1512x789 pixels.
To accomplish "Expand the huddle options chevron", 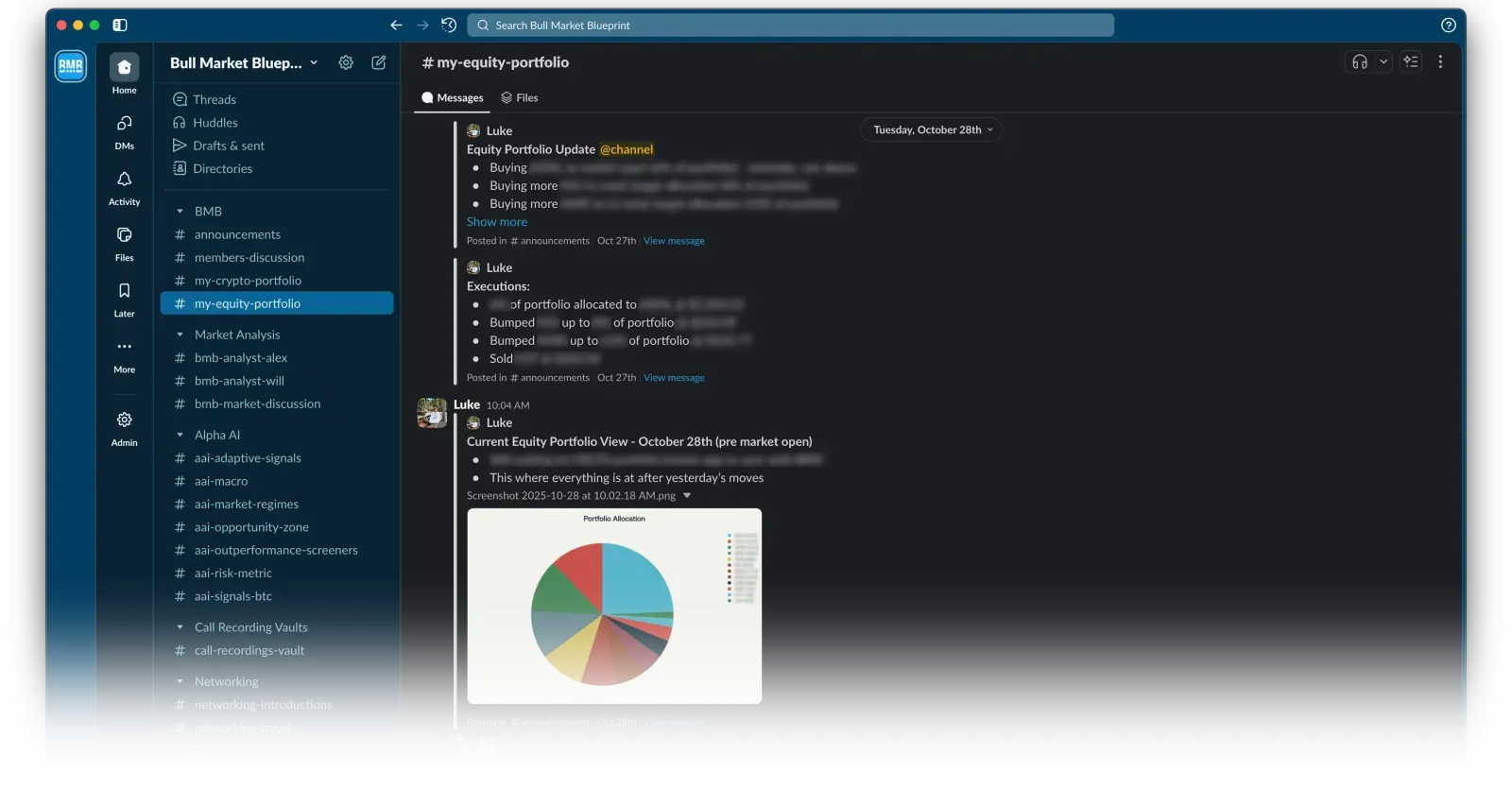I will pyautogui.click(x=1383, y=62).
